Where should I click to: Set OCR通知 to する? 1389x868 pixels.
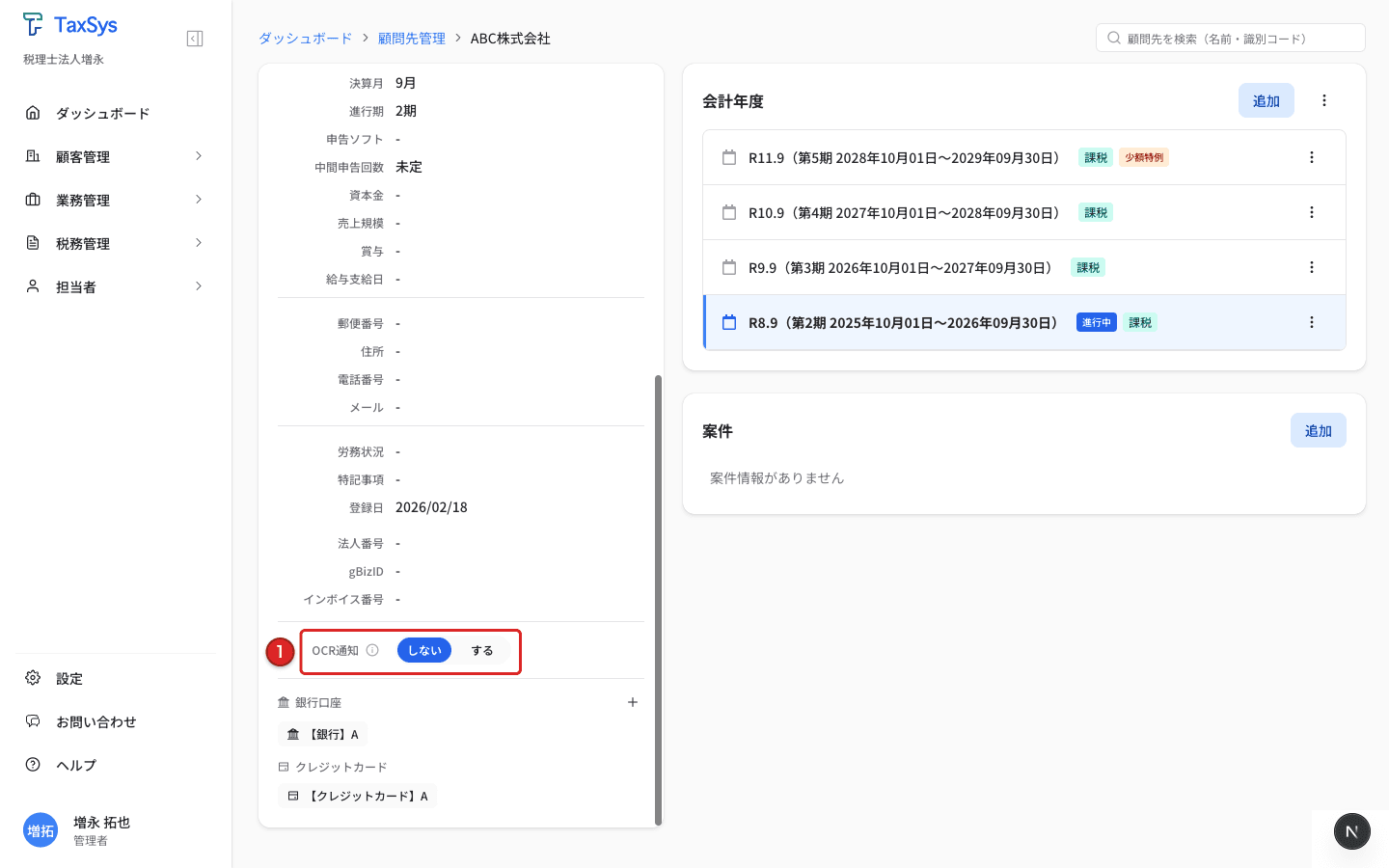(482, 650)
